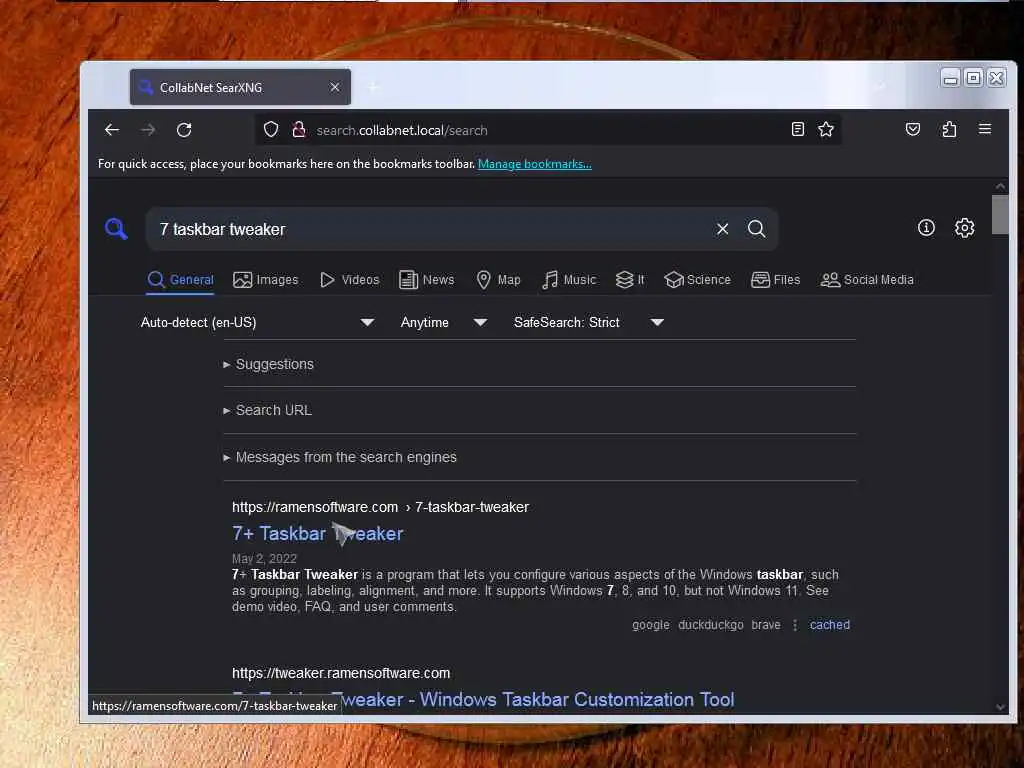The image size is (1024, 768).
Task: Open the list all tabs chevron
Action: coord(880,87)
